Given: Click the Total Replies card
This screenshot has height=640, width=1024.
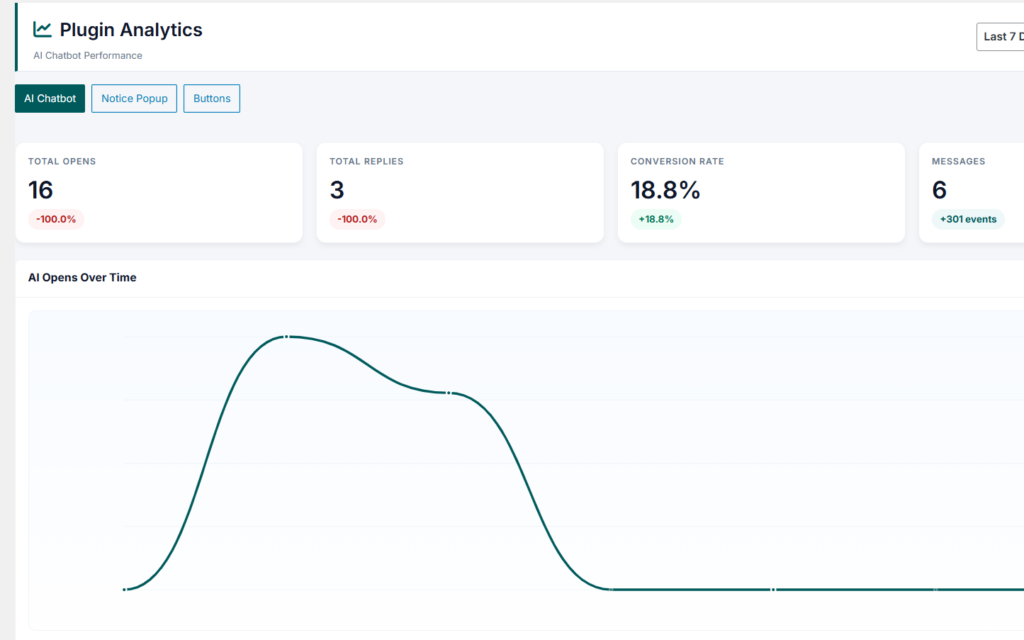Looking at the screenshot, I should 460,193.
